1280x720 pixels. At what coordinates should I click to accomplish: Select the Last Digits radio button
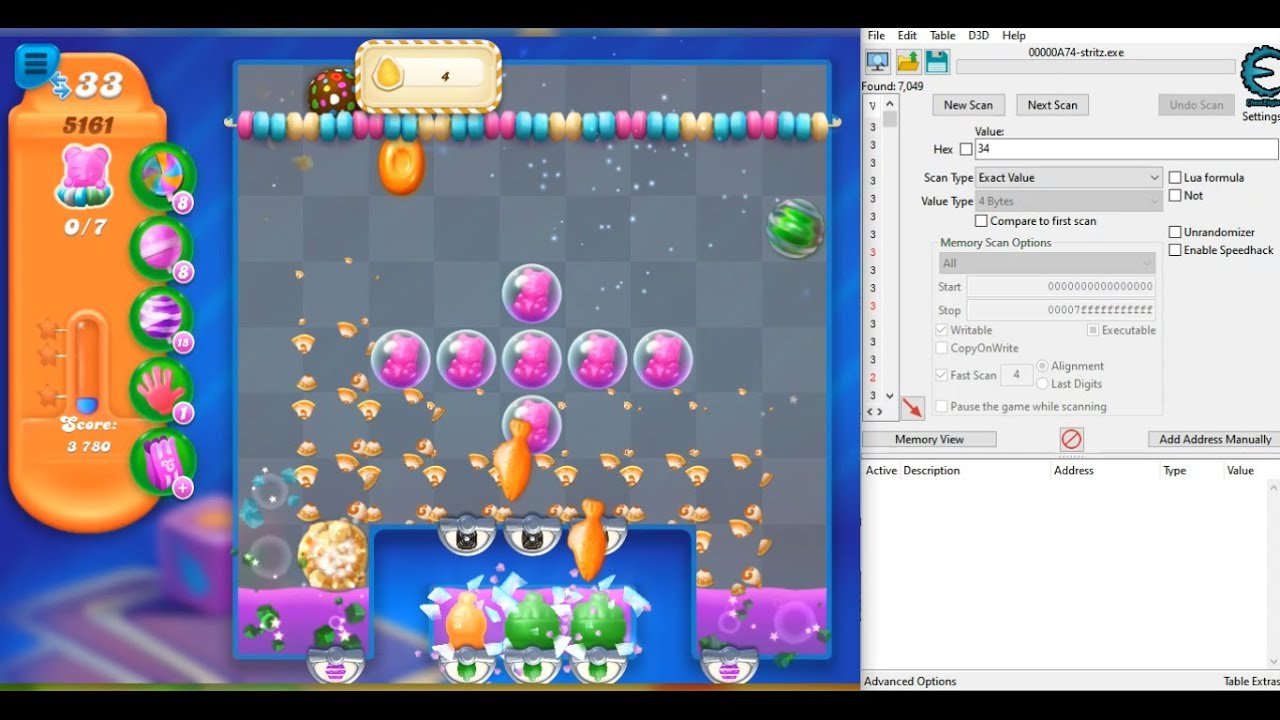1043,384
